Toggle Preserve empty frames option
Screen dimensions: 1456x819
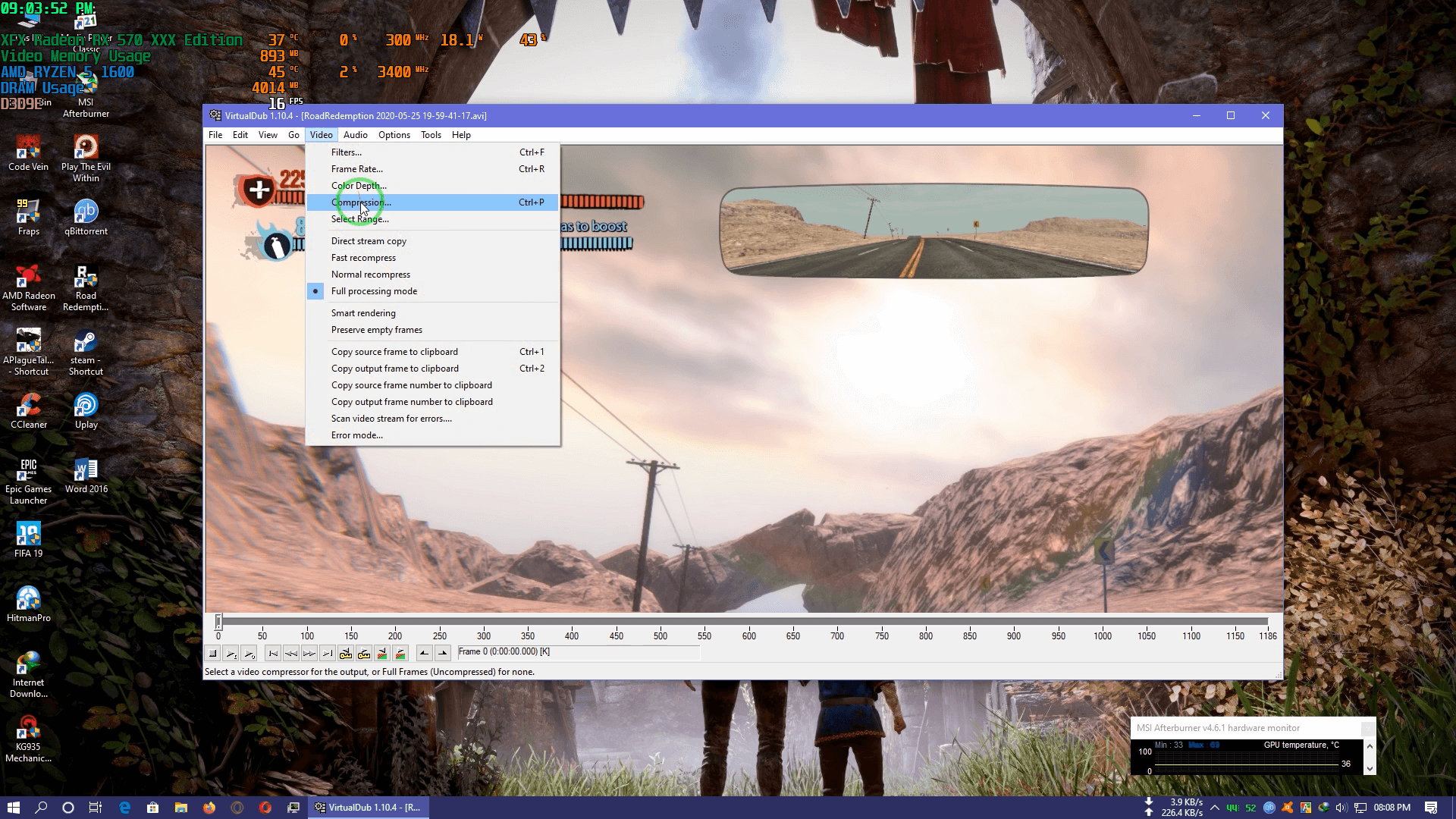pyautogui.click(x=432, y=330)
